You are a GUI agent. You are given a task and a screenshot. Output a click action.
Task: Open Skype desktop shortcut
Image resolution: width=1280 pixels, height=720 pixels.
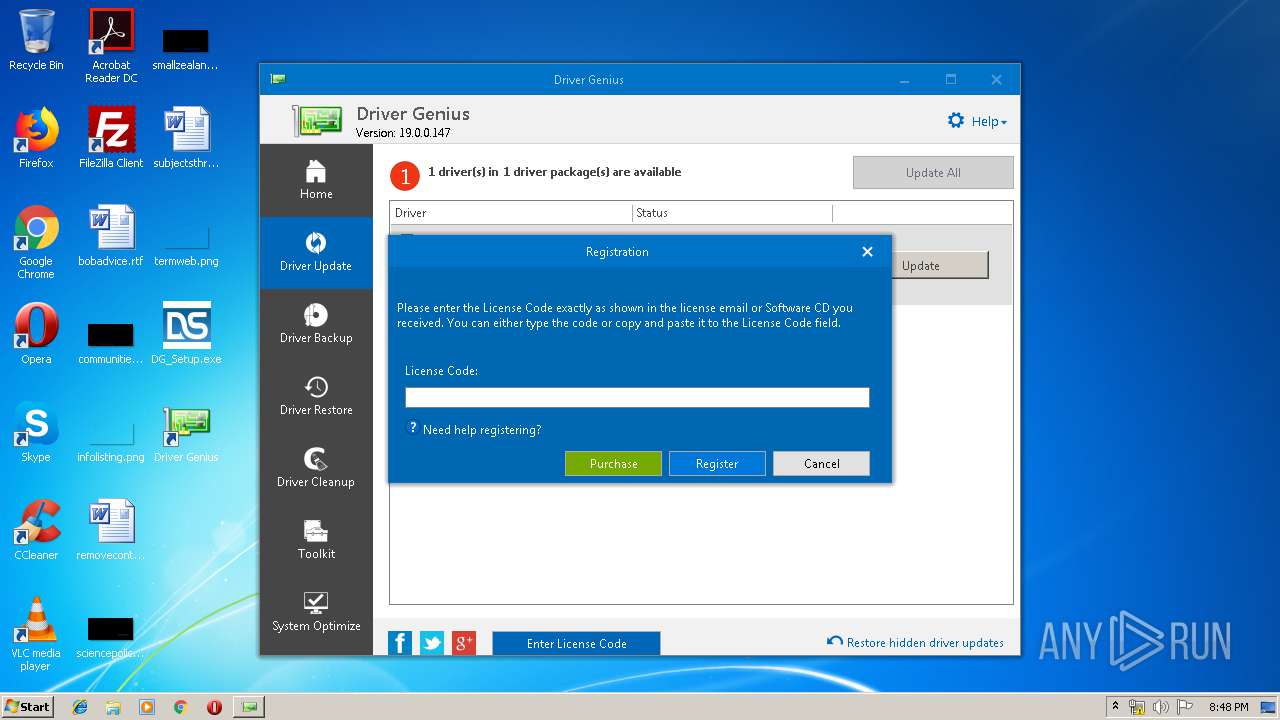pos(36,432)
